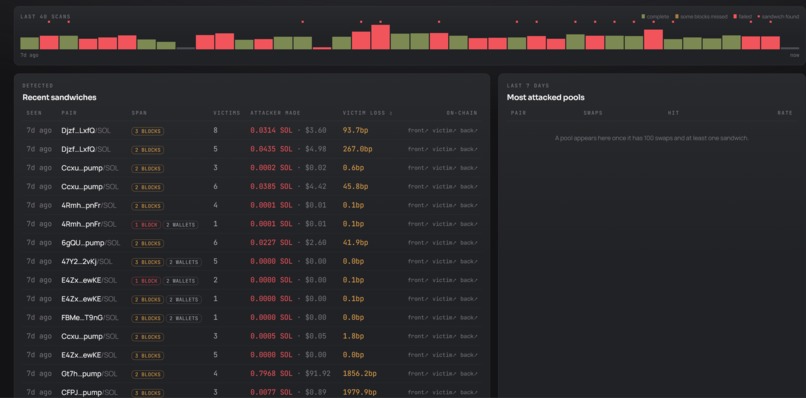Open front link in the 267.8bp sandwich row
Viewport: 806px width, 398px height.
[x=417, y=149]
